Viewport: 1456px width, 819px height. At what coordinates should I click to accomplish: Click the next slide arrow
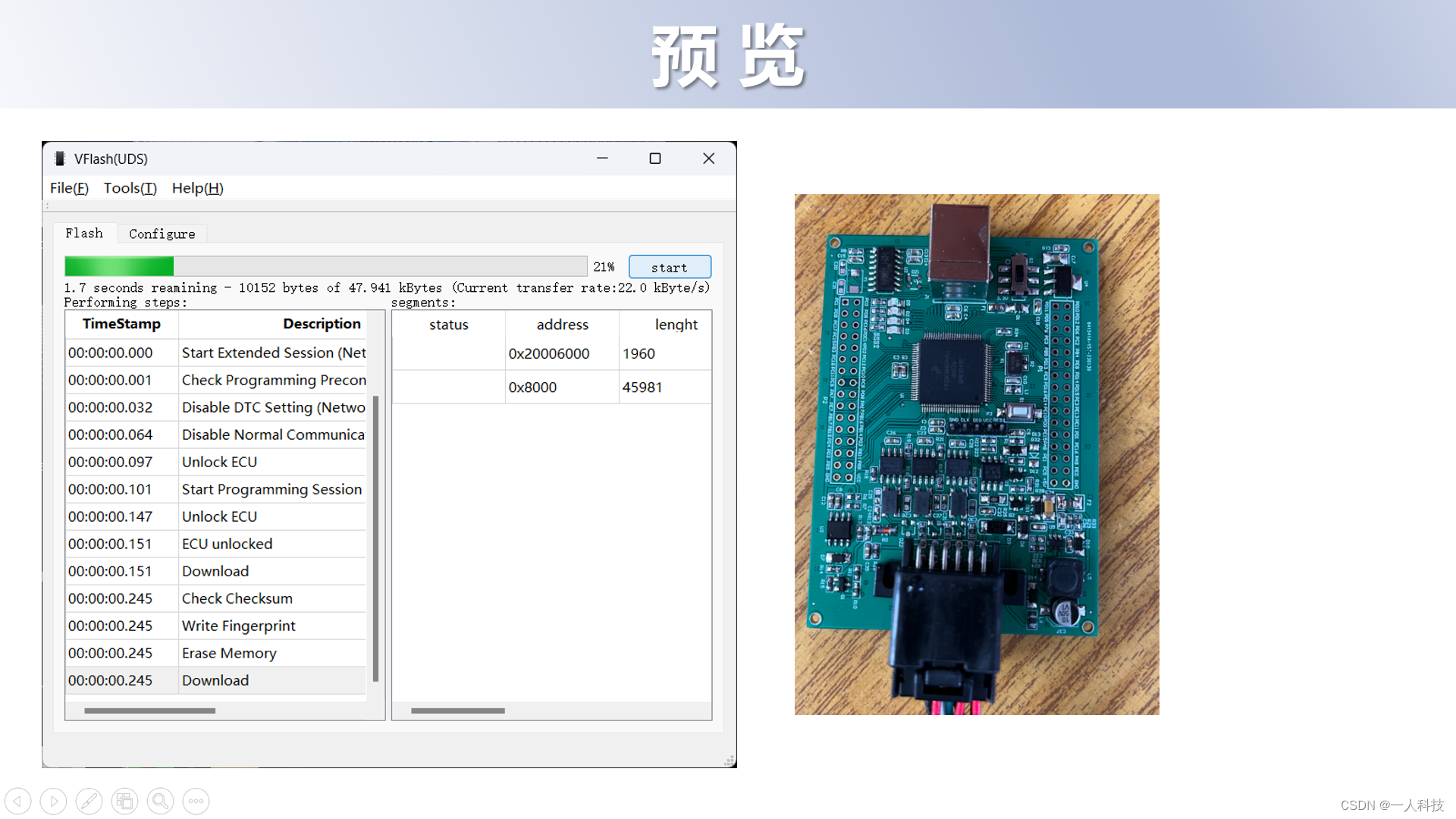click(54, 800)
